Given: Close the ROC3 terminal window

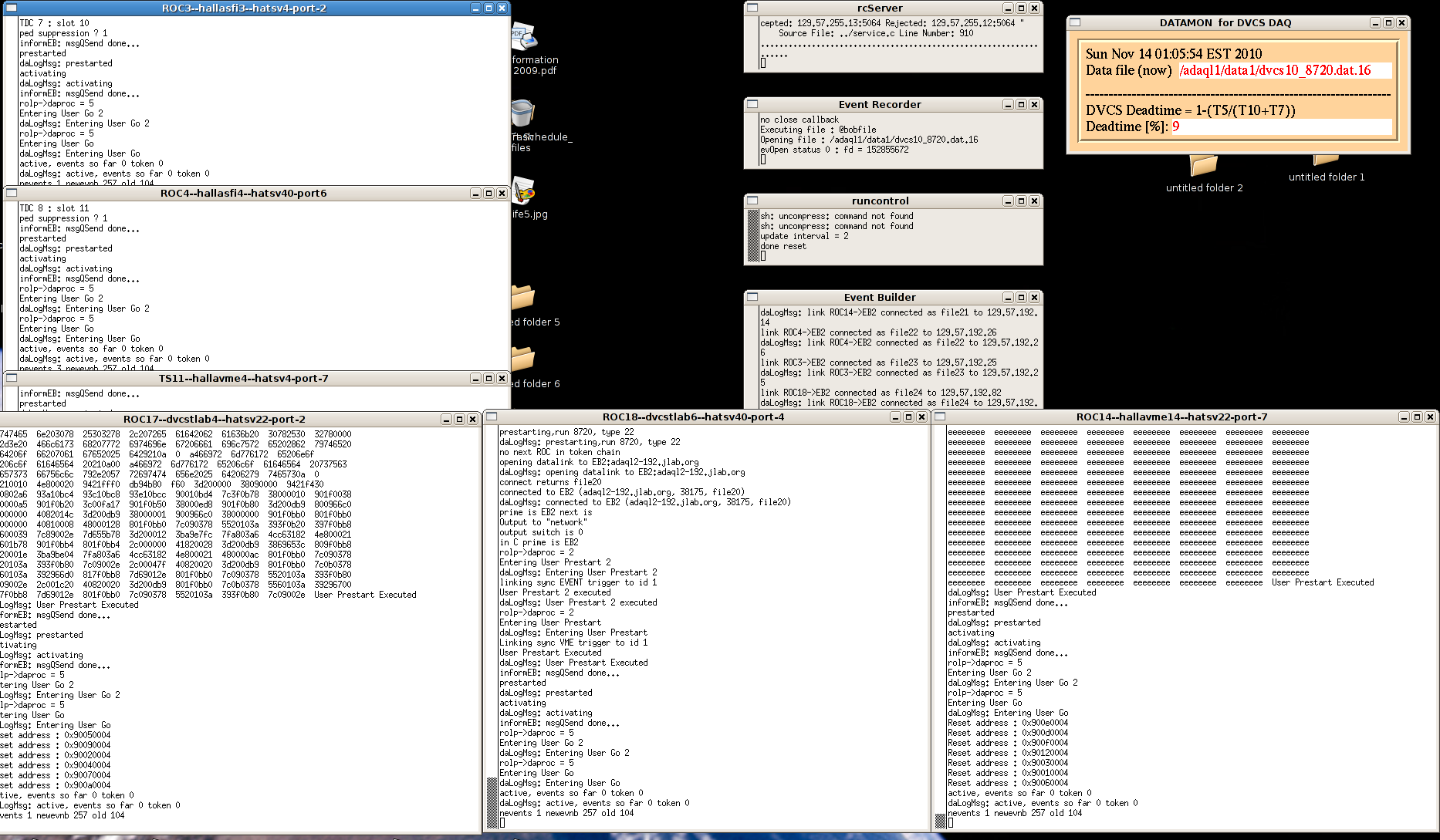Looking at the screenshot, I should [x=502, y=8].
